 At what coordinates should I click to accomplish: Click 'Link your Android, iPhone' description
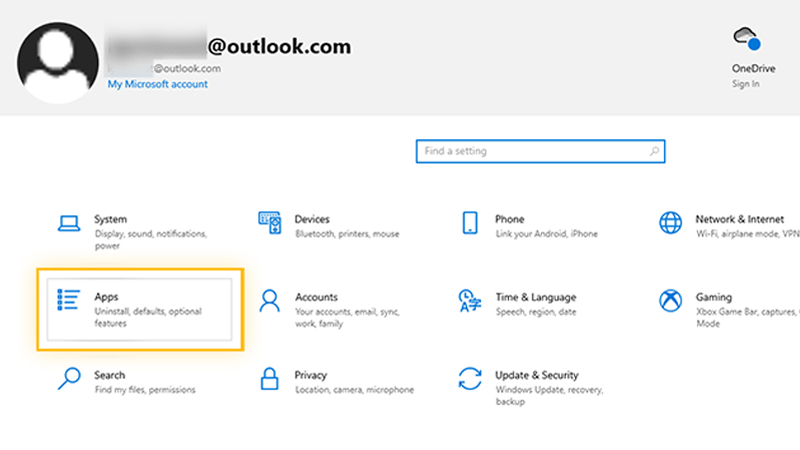(x=546, y=234)
